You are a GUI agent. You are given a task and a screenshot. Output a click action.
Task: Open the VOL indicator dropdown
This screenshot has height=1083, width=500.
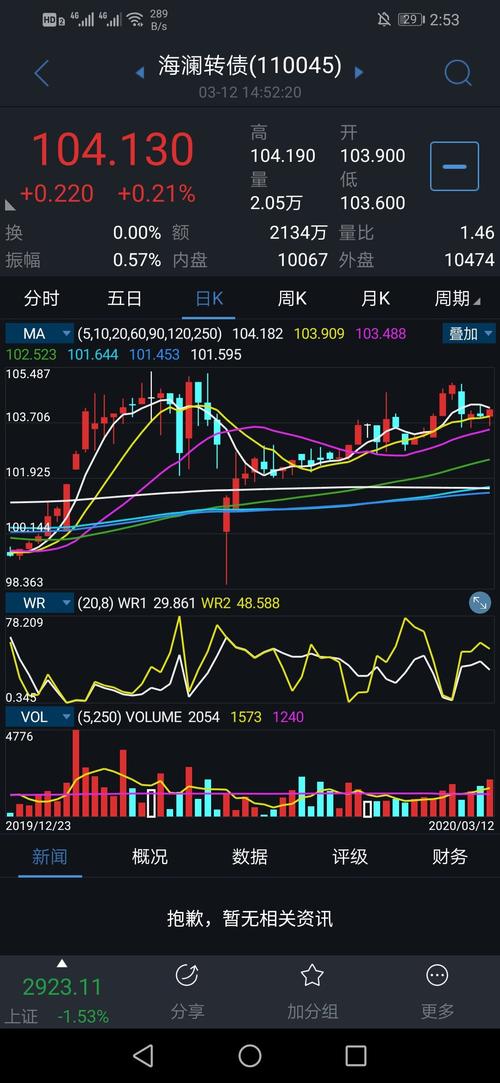[x=39, y=717]
